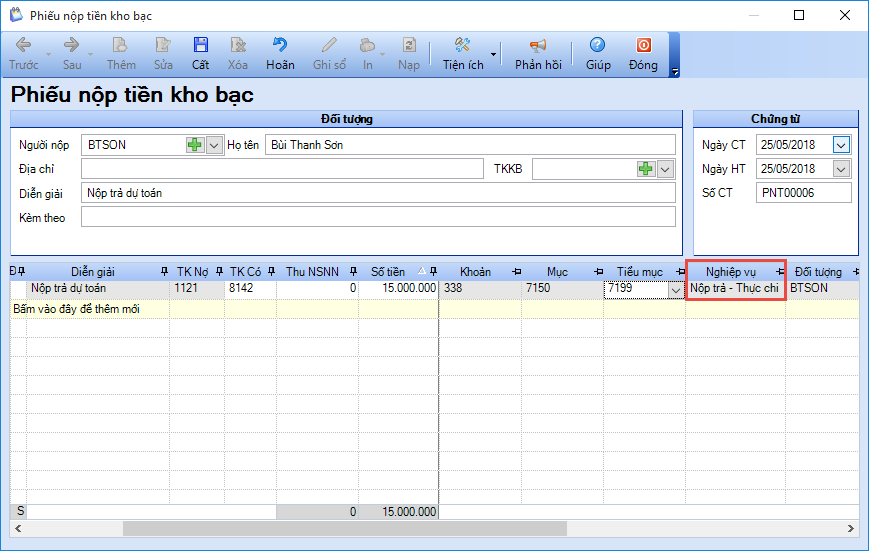
Task: Click the Ghi sổ post icon
Action: (x=329, y=54)
